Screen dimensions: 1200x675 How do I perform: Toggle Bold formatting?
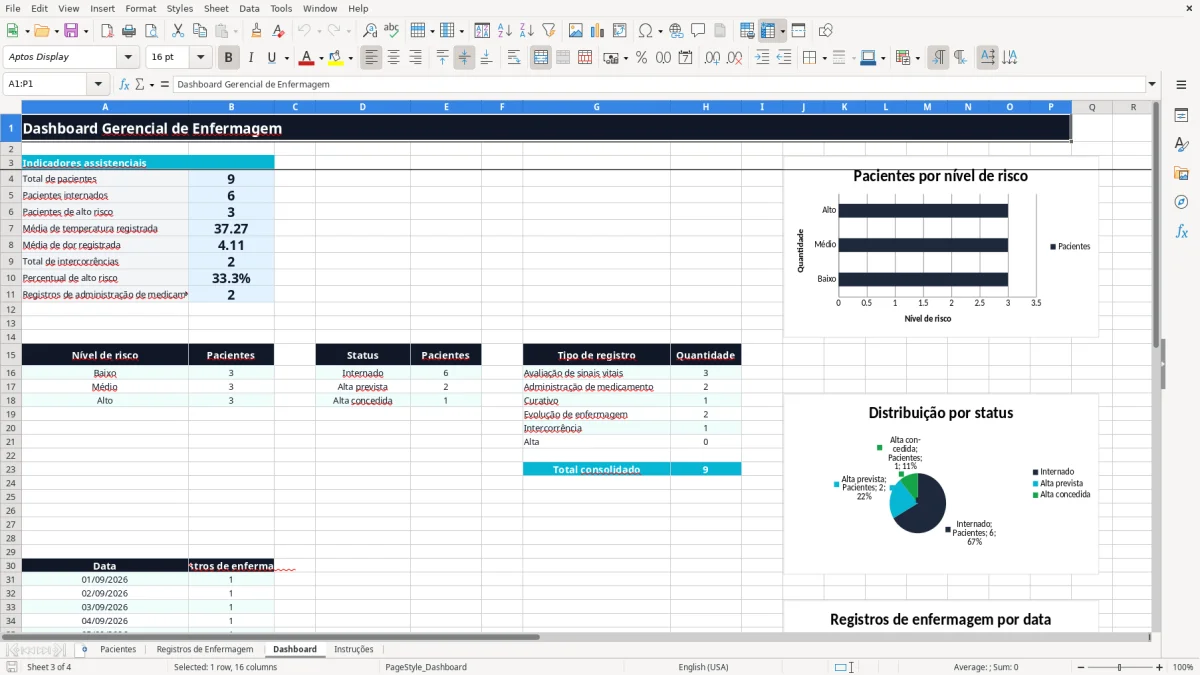(229, 58)
